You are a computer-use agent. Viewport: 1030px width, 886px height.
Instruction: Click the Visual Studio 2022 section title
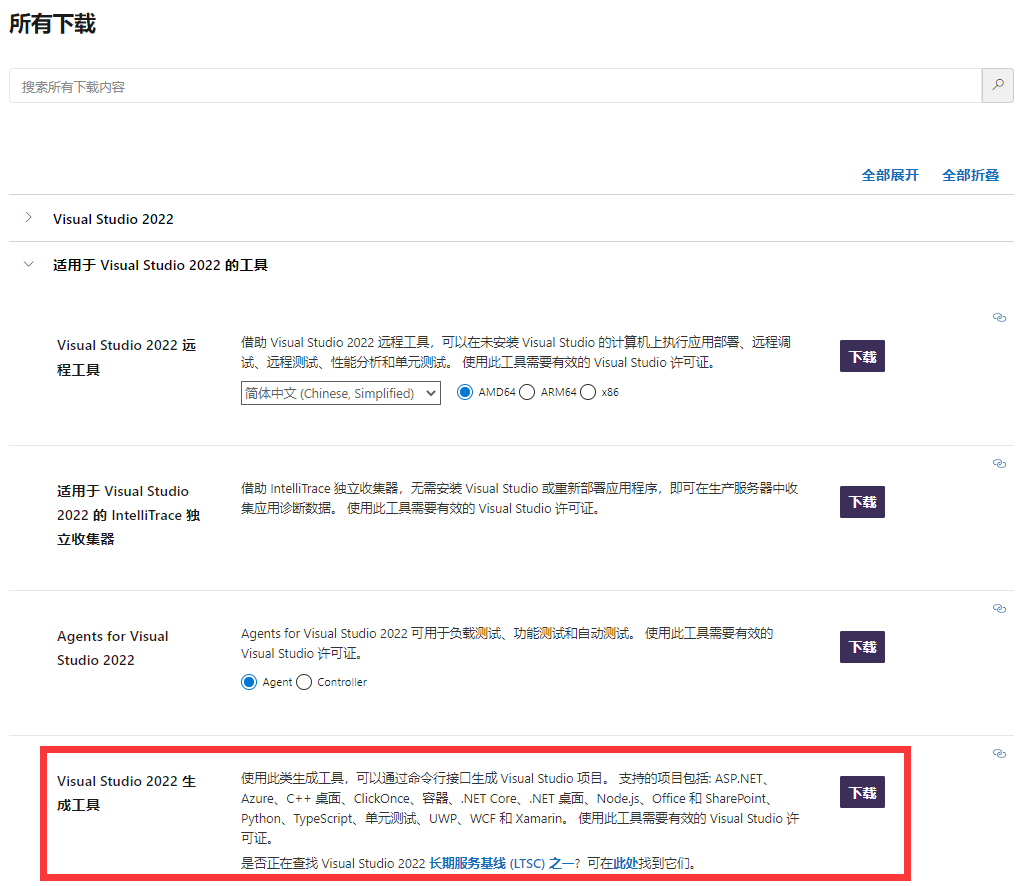(x=113, y=219)
